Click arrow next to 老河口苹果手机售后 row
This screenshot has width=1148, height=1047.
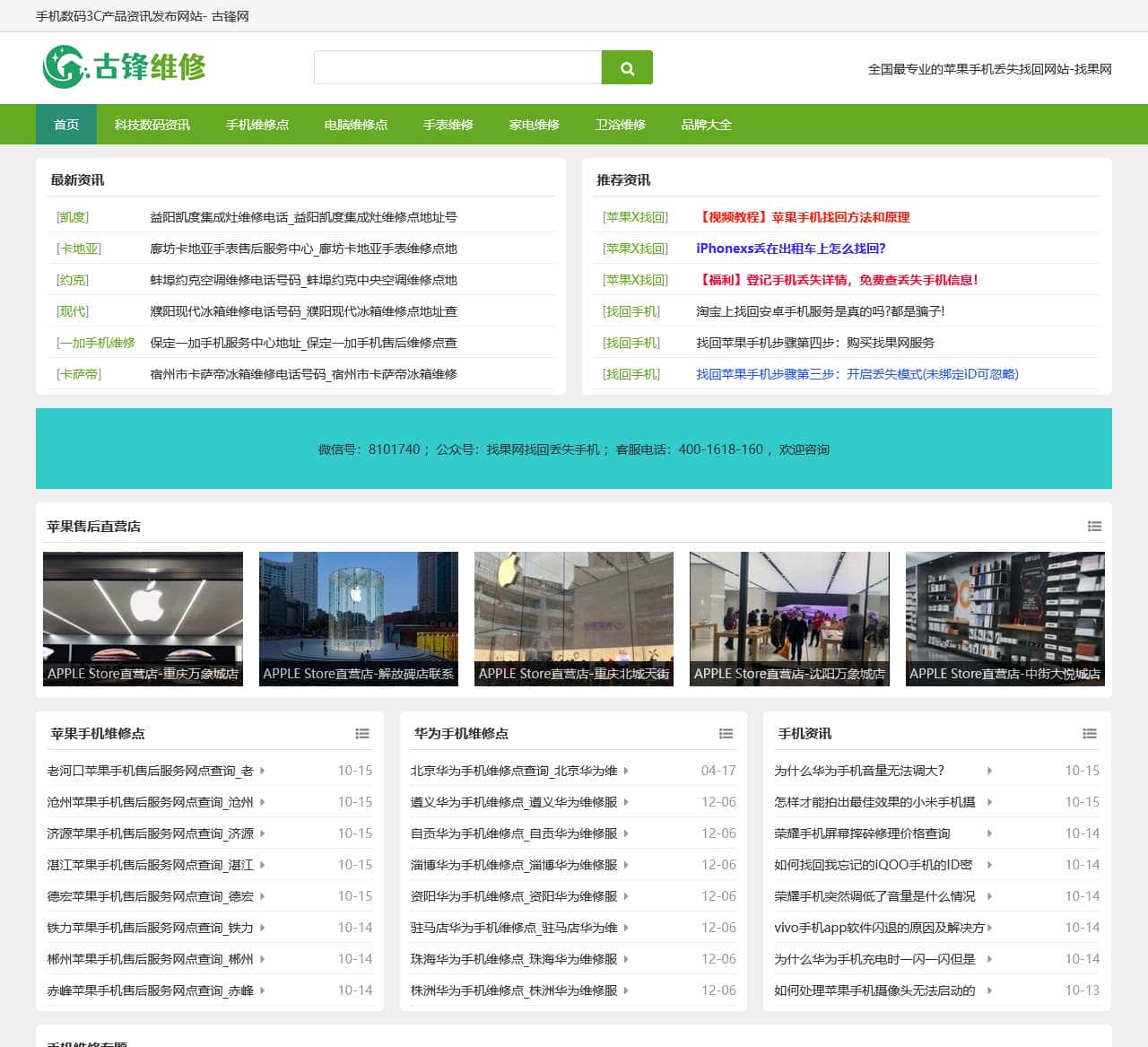[262, 771]
